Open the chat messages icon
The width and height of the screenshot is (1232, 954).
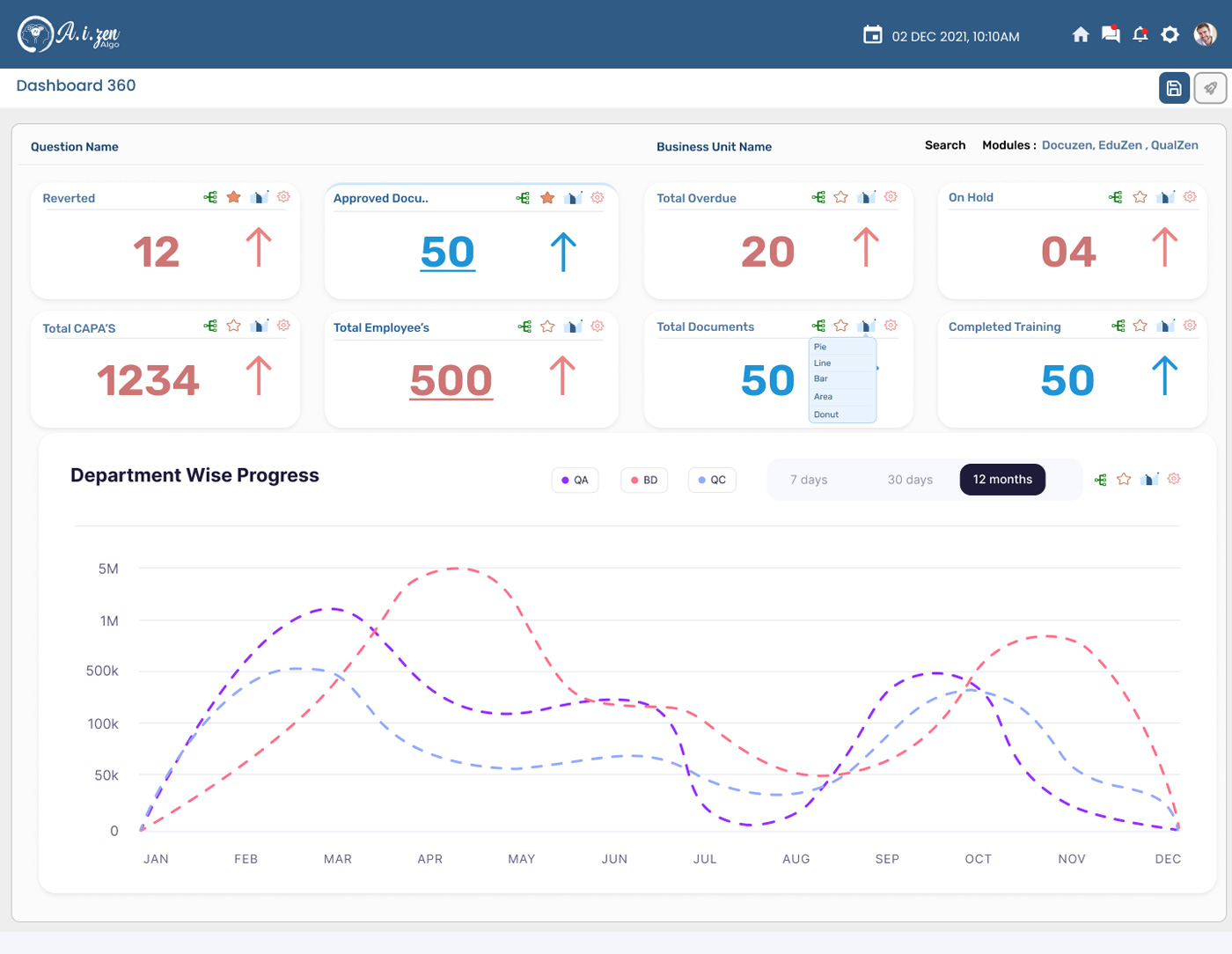(1111, 34)
